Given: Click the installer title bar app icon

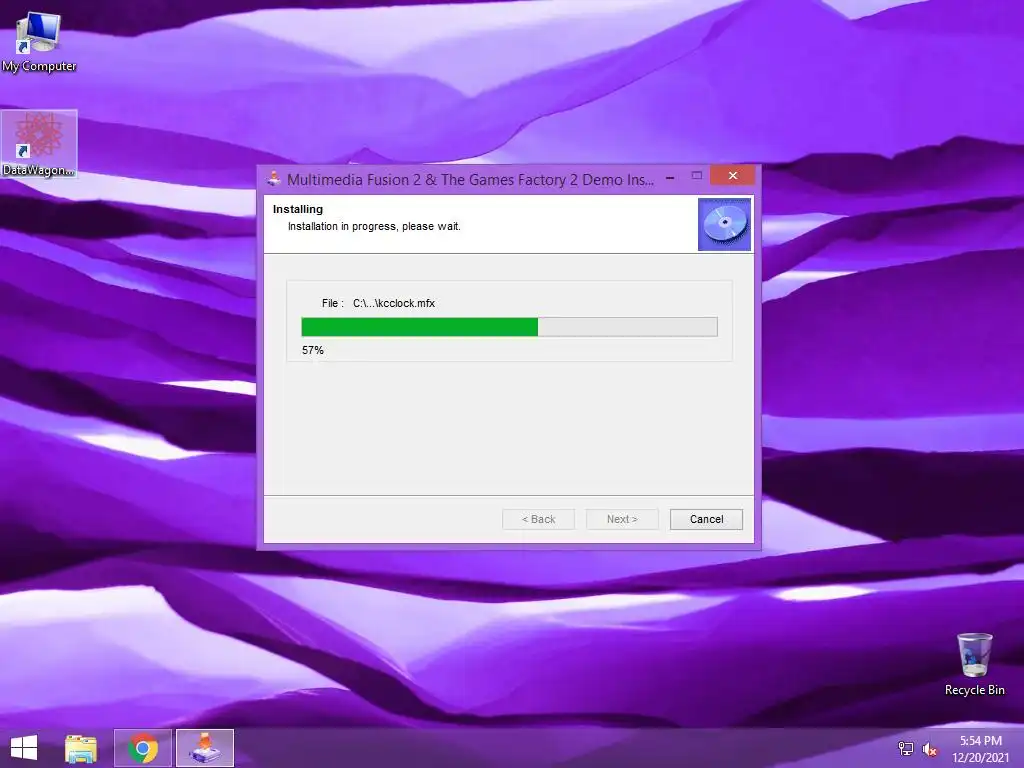Looking at the screenshot, I should click(274, 178).
